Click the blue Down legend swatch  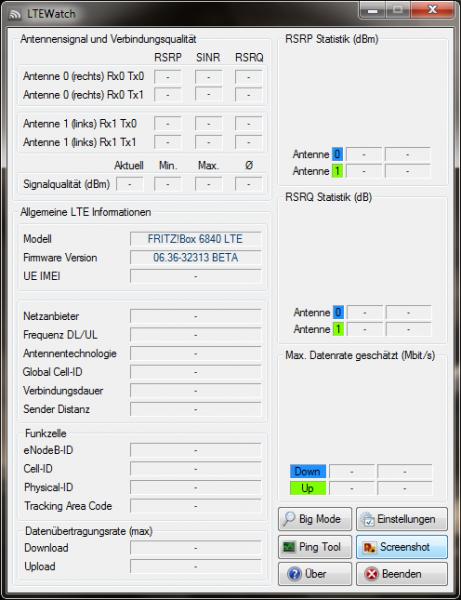[x=308, y=471]
